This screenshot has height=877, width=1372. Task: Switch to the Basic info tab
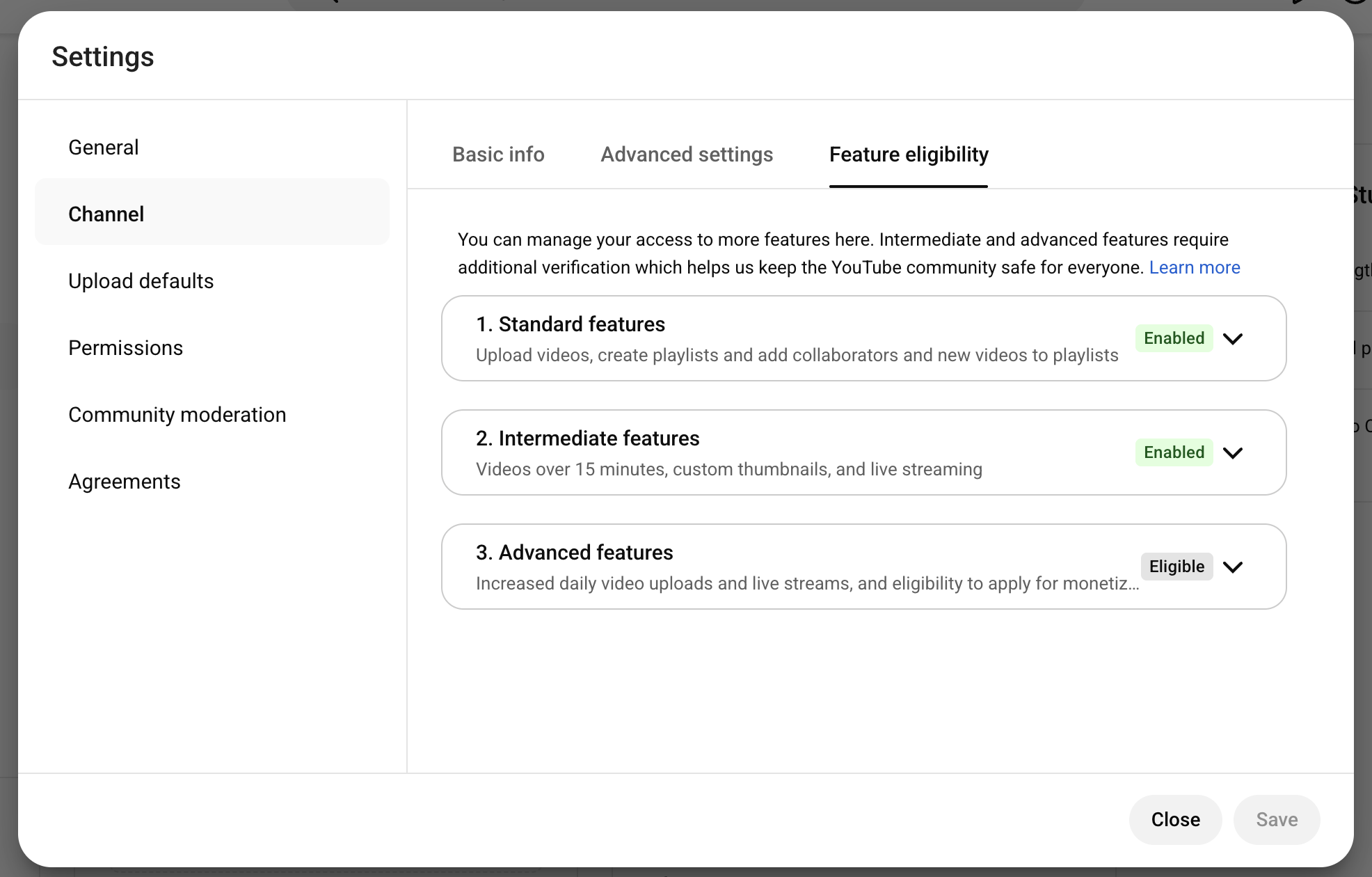click(498, 155)
